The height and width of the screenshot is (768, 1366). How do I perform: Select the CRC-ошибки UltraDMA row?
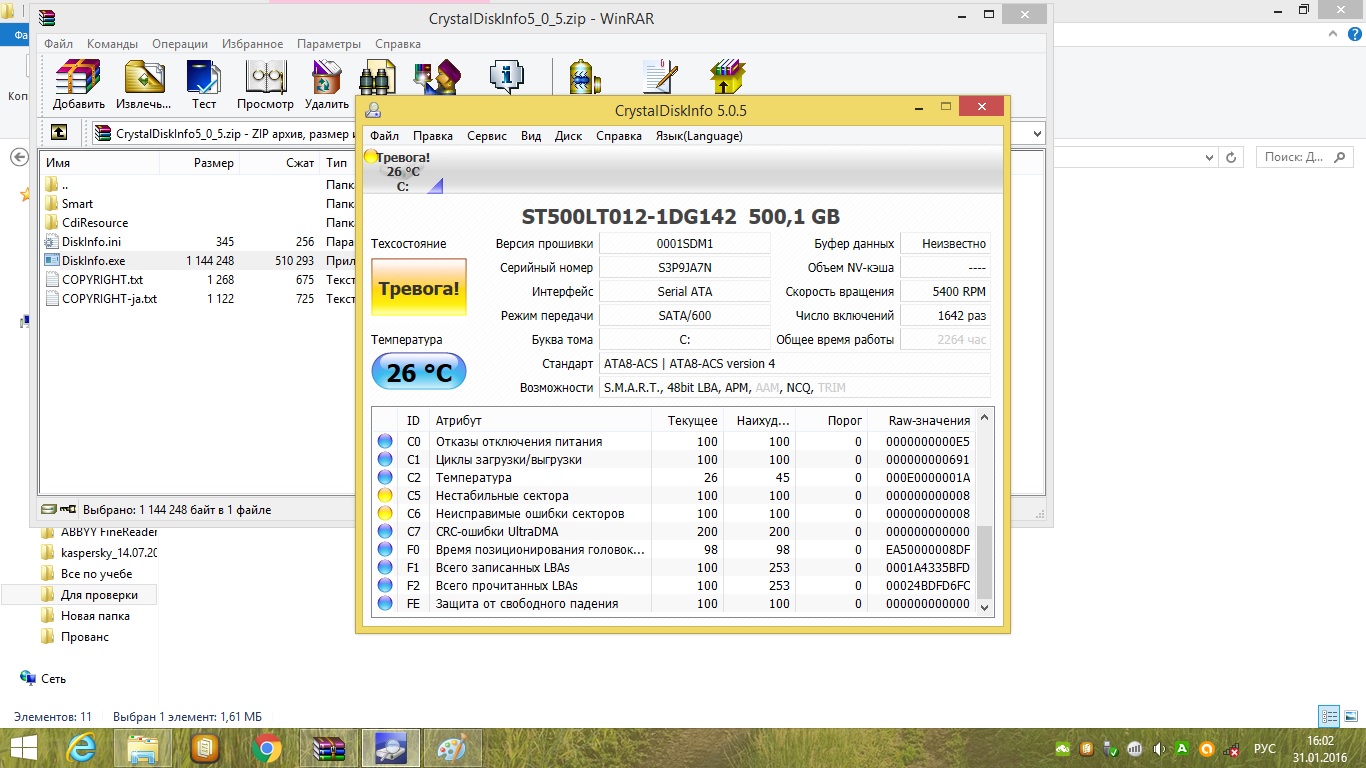coord(674,532)
